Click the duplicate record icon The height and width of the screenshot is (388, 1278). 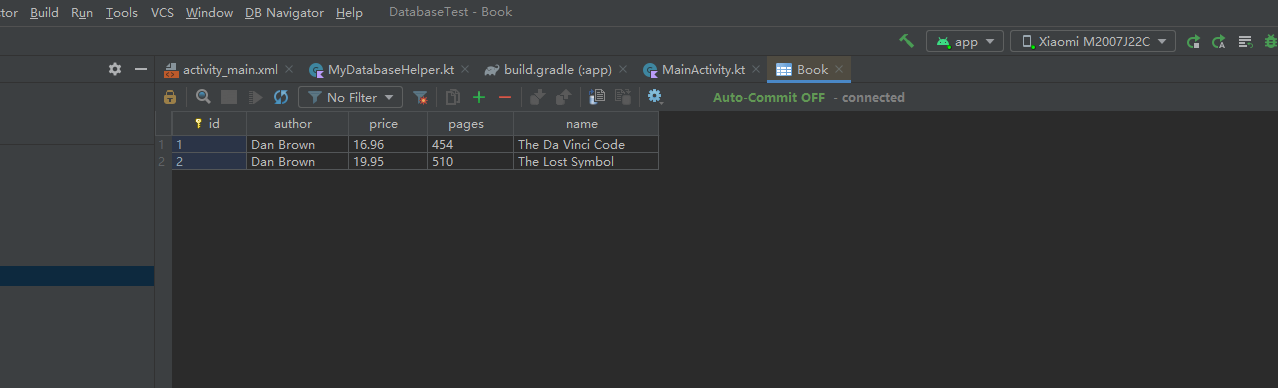[453, 97]
